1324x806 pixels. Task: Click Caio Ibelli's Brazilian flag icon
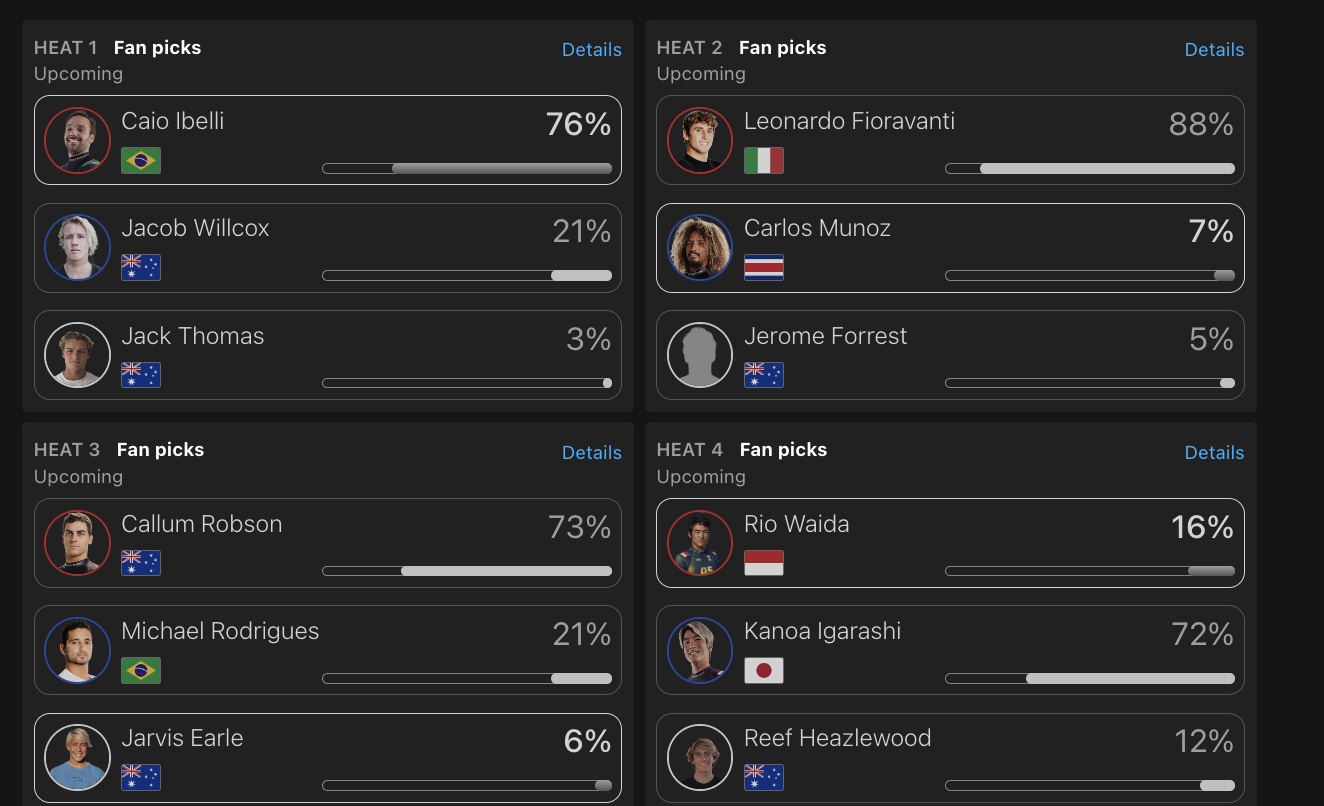141,160
